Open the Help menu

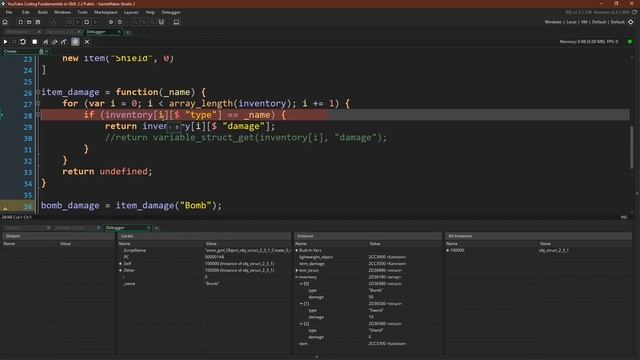pos(150,12)
